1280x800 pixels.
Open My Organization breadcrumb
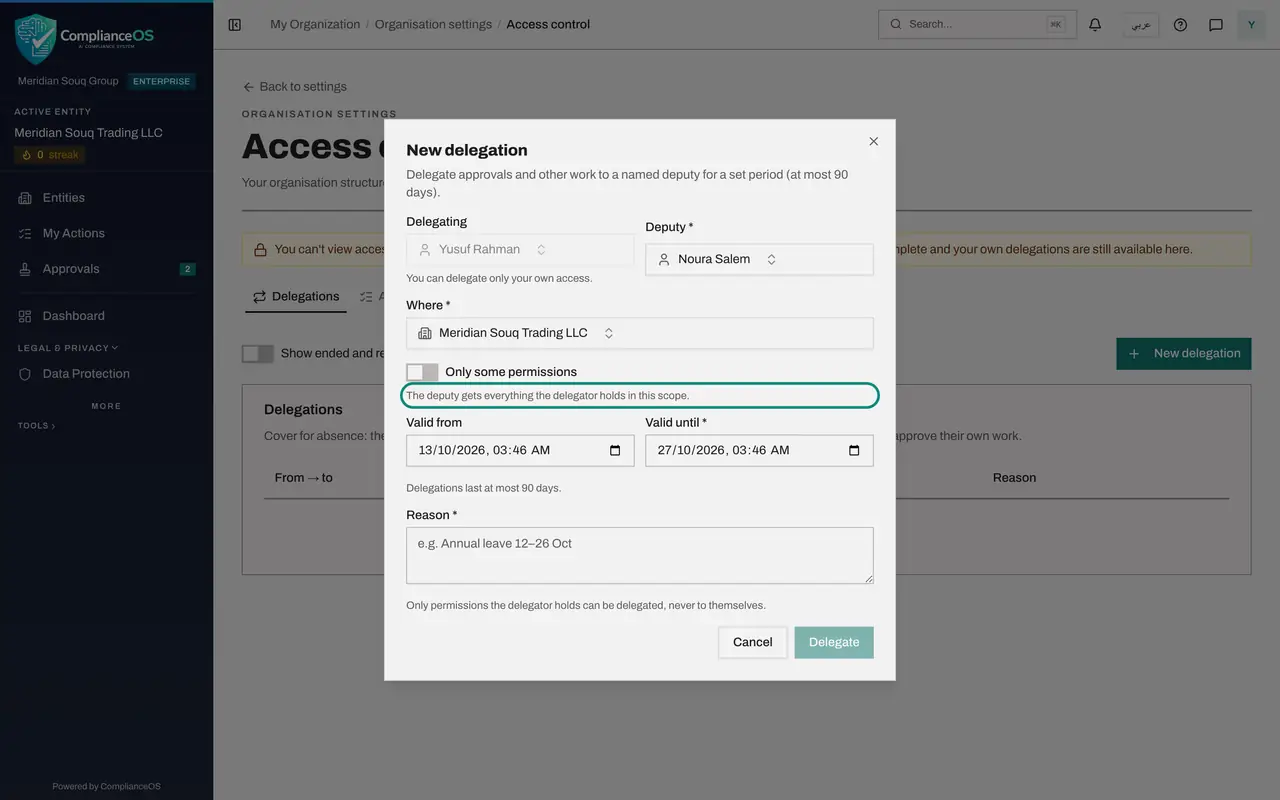pos(315,25)
